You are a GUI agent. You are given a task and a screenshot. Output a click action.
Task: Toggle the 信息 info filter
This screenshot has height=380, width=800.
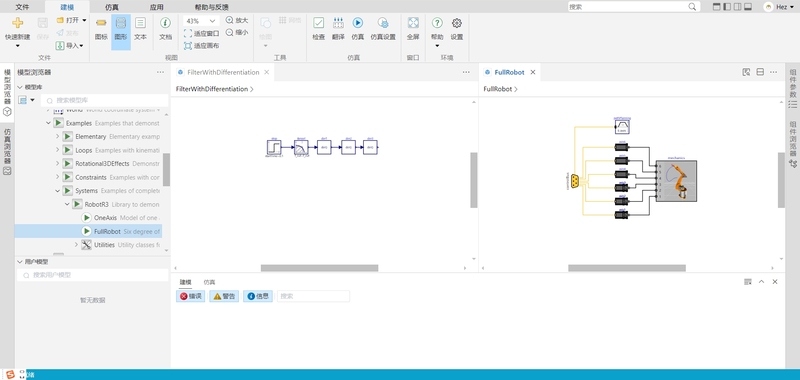click(x=258, y=296)
